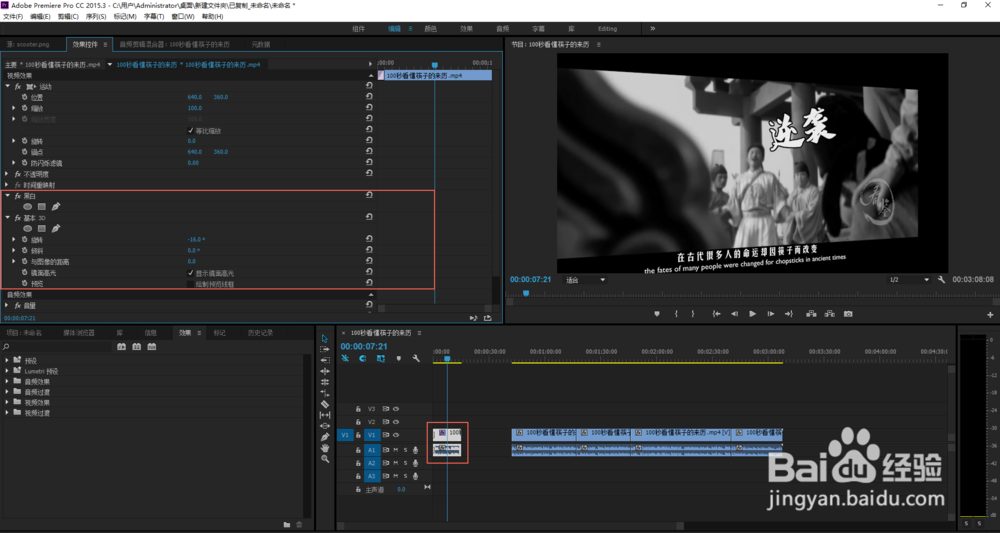1000x533 pixels.
Task: Mute track A1 with M button
Action: (x=395, y=450)
